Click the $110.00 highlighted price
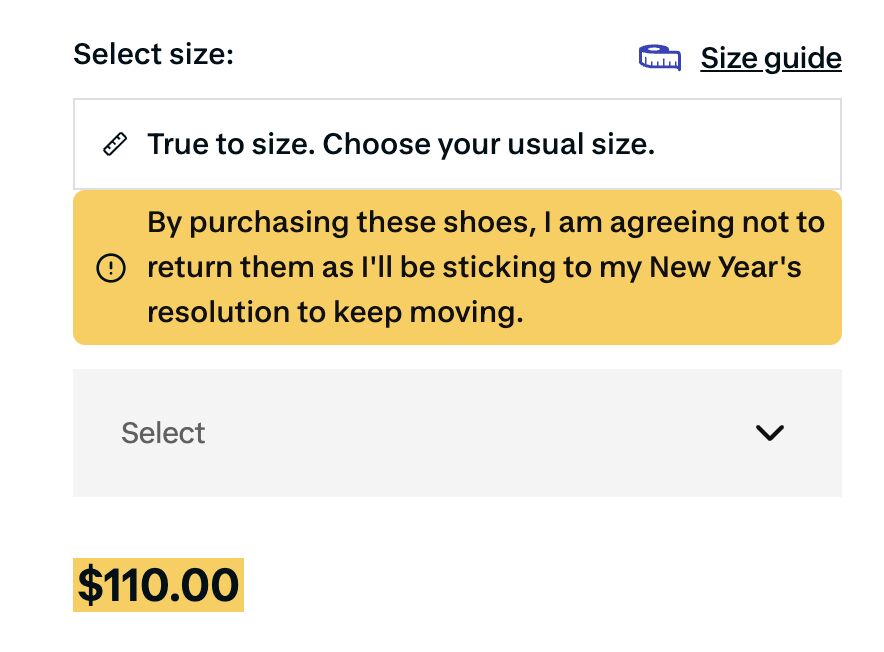The image size is (884, 652). pyautogui.click(x=158, y=585)
